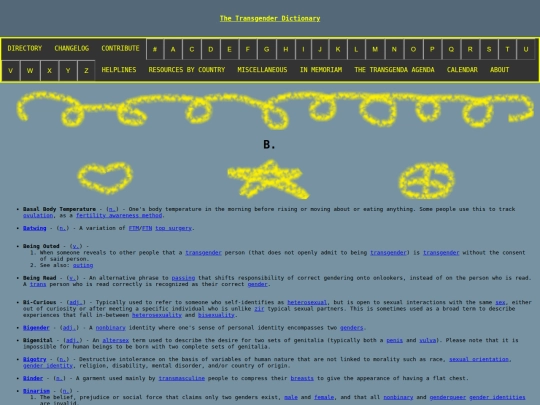Image resolution: width=540 pixels, height=405 pixels.
Task: Follow the altersex link
Action: click(115, 341)
